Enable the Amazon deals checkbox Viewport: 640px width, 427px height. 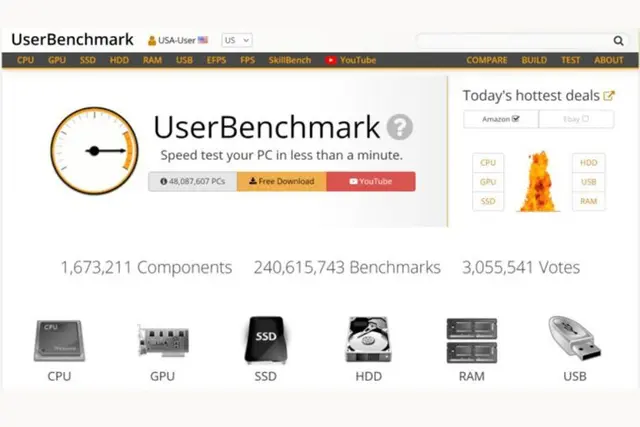pos(516,119)
